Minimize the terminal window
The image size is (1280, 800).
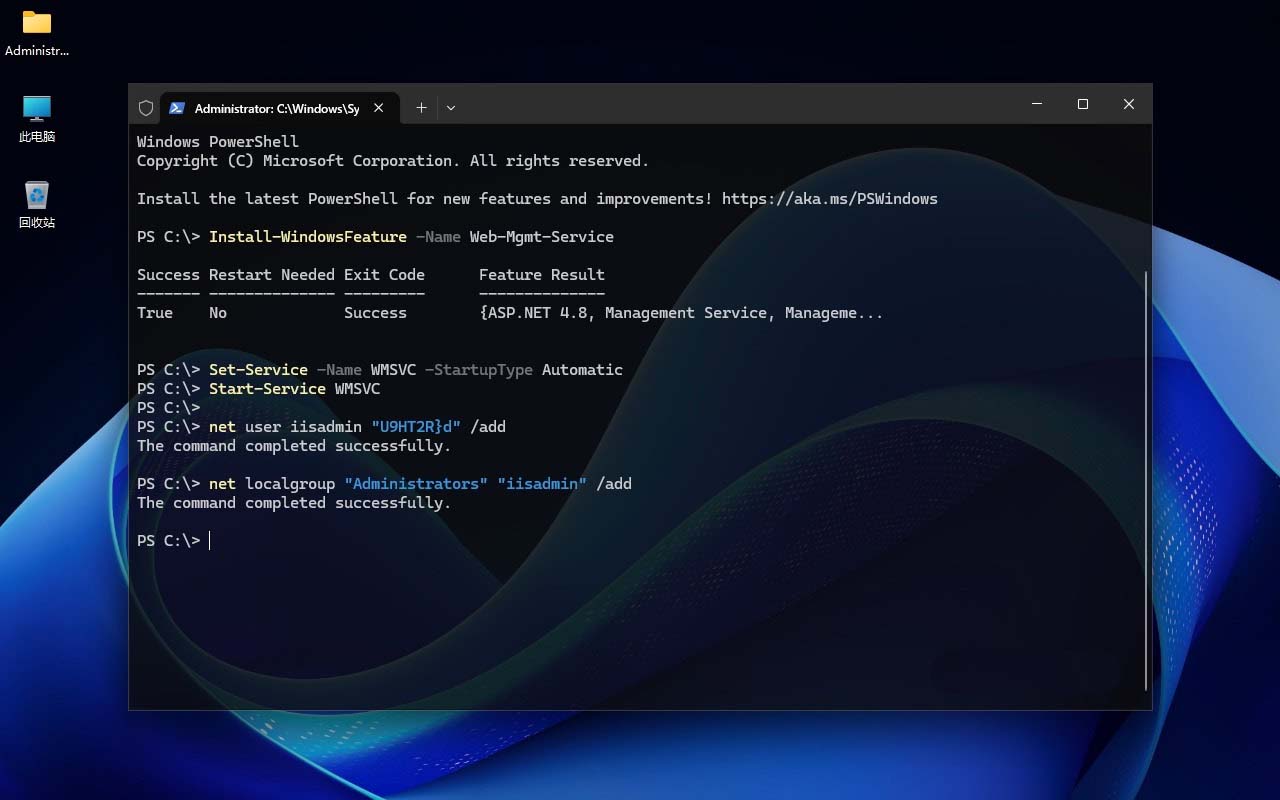click(x=1037, y=104)
